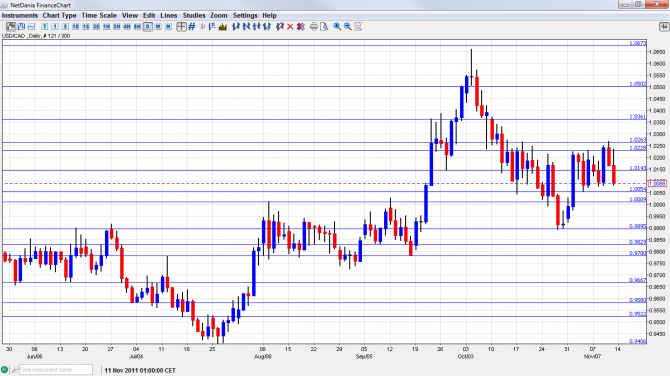Open the Time Scale menu
670x376 pixels.
click(x=99, y=15)
